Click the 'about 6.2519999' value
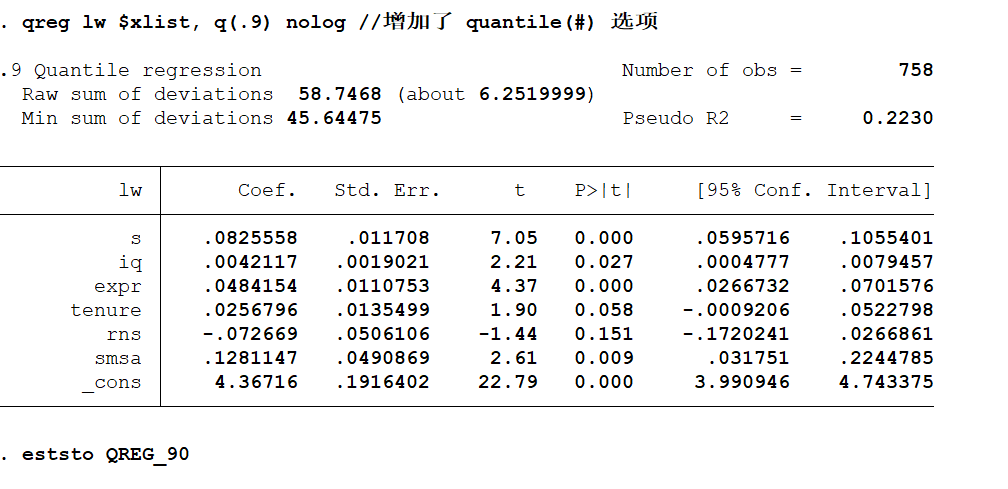Viewport: 1008px width, 489px height. click(x=496, y=94)
